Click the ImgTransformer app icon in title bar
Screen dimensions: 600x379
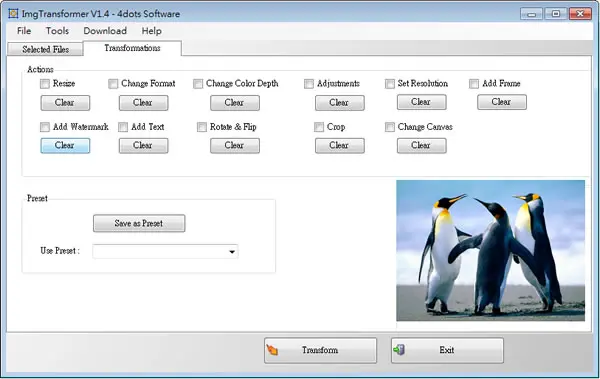13,14
